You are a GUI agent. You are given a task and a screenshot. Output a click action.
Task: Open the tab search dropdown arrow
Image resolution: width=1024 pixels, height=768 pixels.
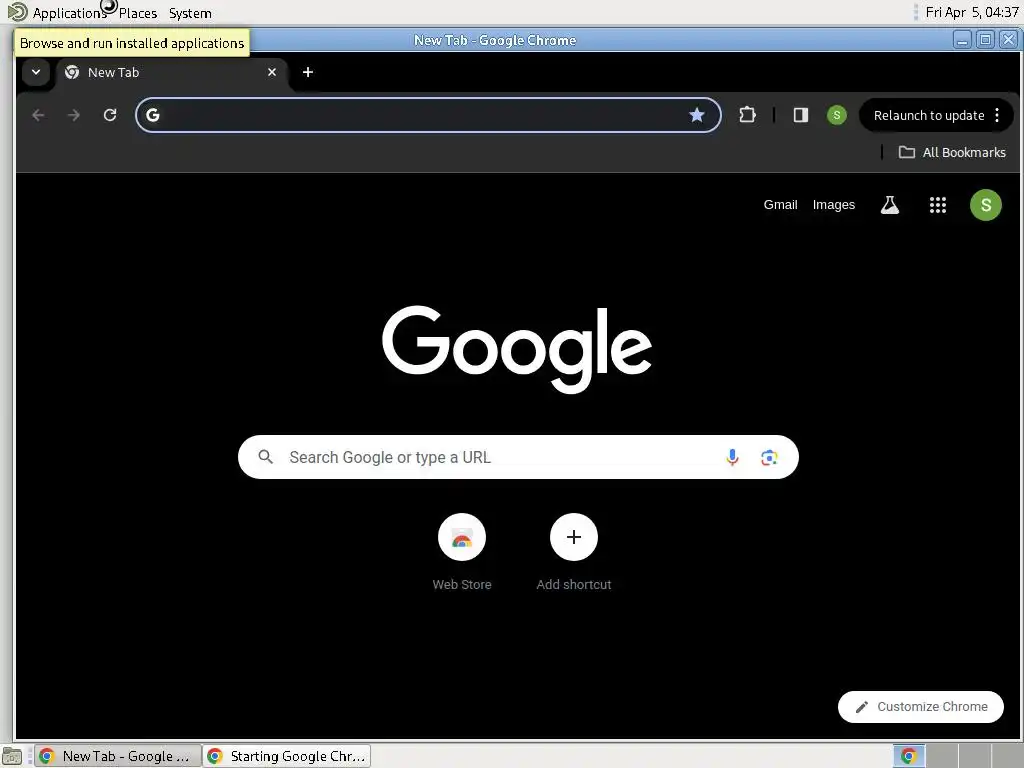[36, 72]
